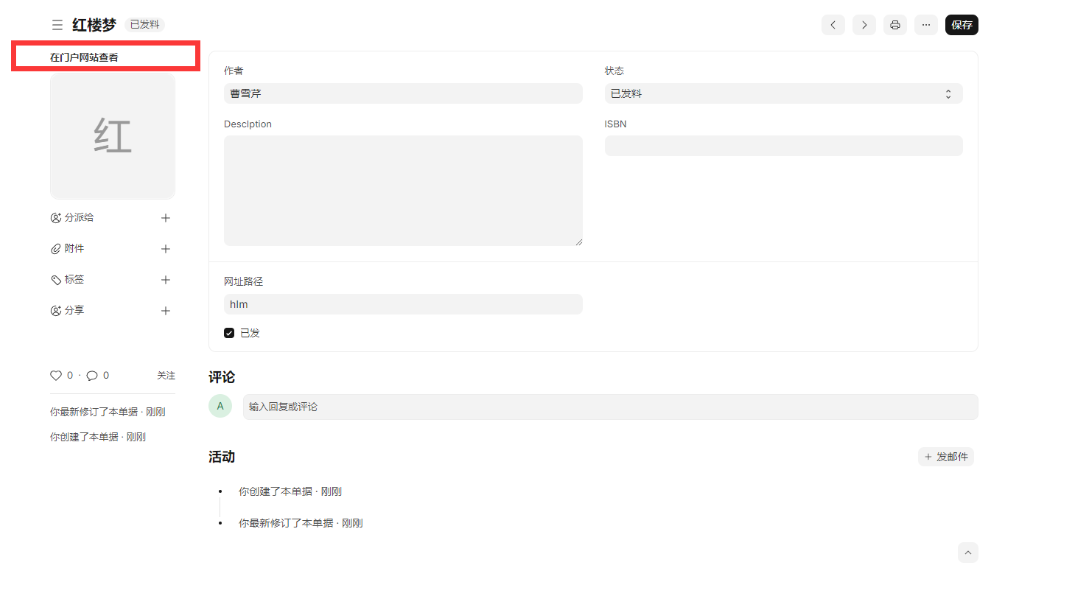Click the green A user avatar
The height and width of the screenshot is (611, 1068).
pyautogui.click(x=220, y=406)
